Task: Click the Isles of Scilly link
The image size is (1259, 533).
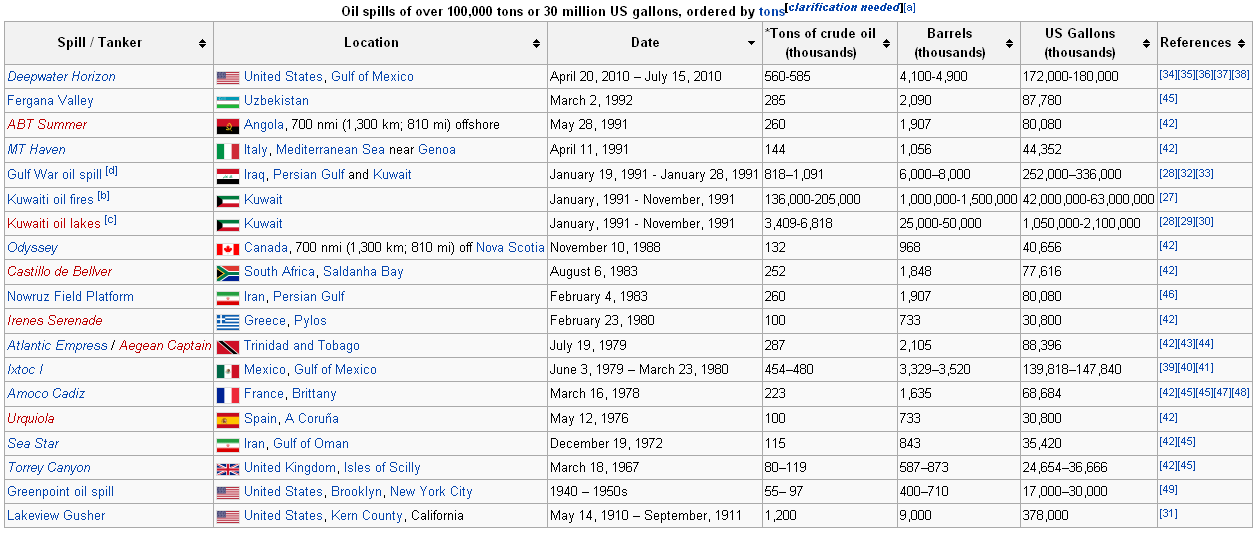Action: pyautogui.click(x=382, y=468)
